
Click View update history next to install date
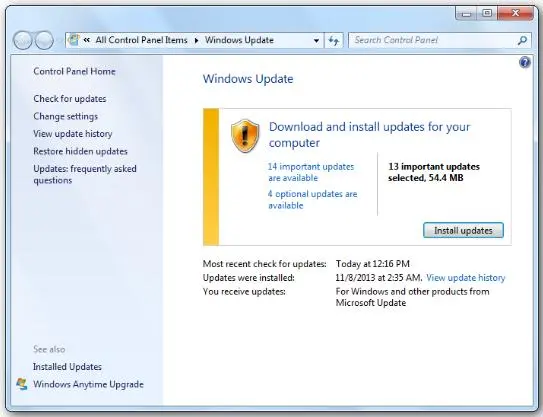coord(465,278)
